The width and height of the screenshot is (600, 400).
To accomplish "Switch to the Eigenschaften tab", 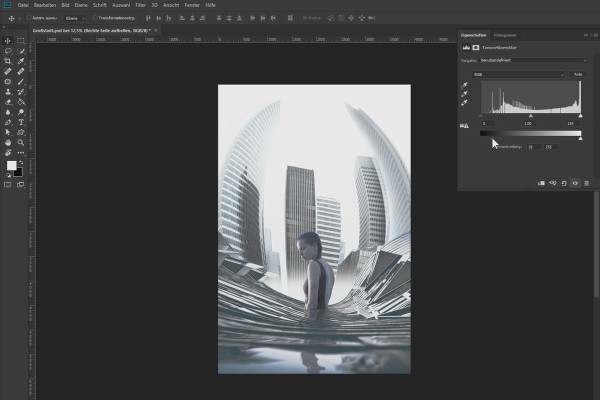I will click(x=473, y=35).
